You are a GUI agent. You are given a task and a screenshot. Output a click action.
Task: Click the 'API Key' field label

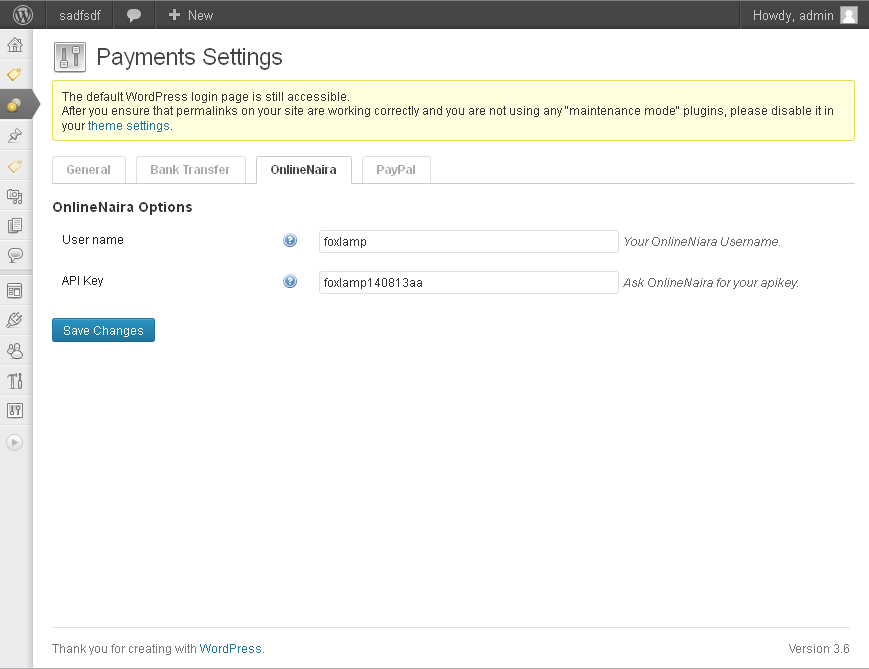[83, 281]
